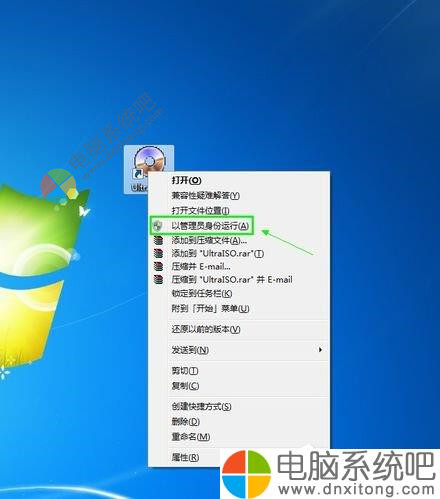
Task: Choose 复制(C) in the context menu
Action: tap(239, 386)
